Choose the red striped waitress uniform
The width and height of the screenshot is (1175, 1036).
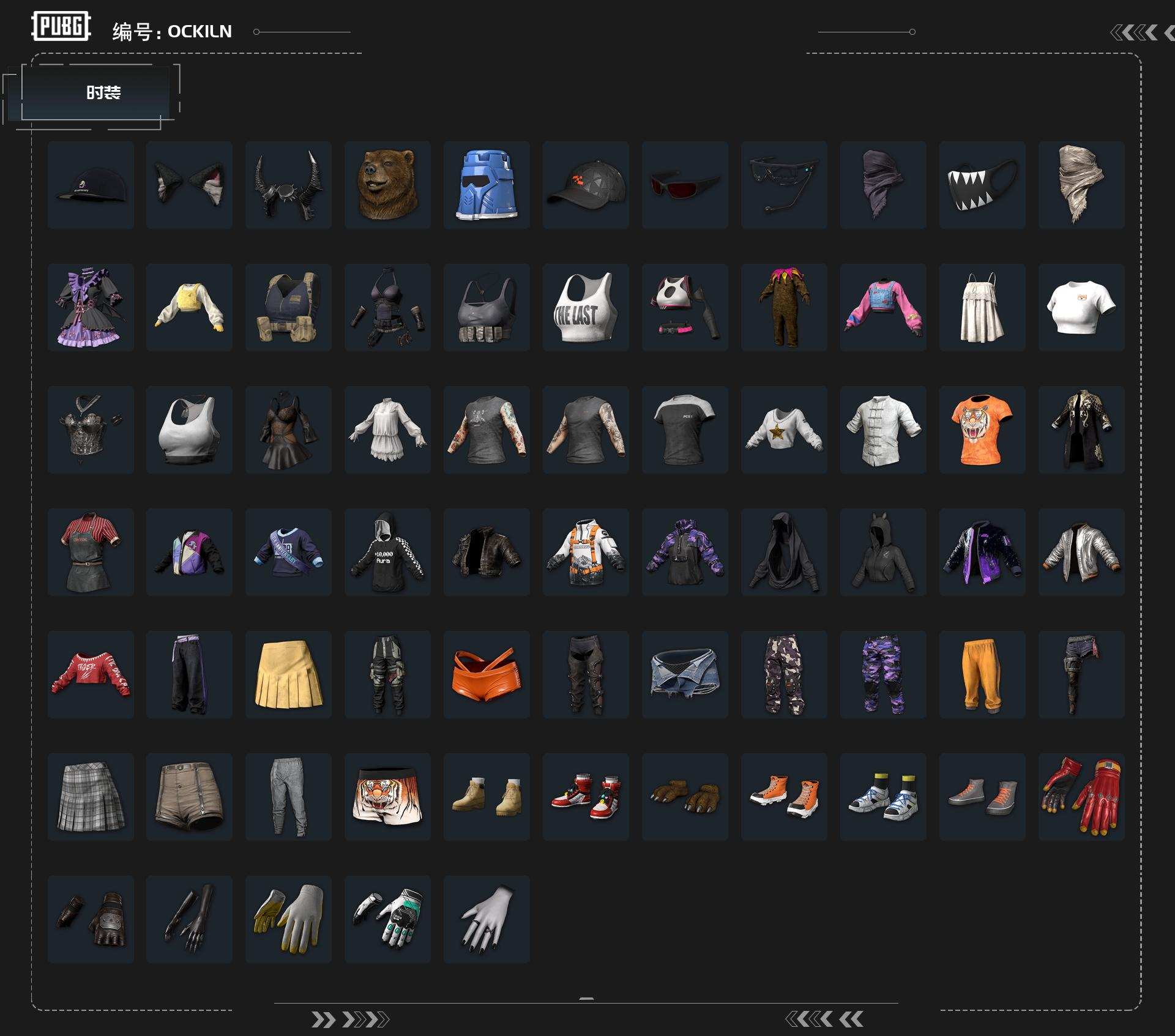click(91, 552)
